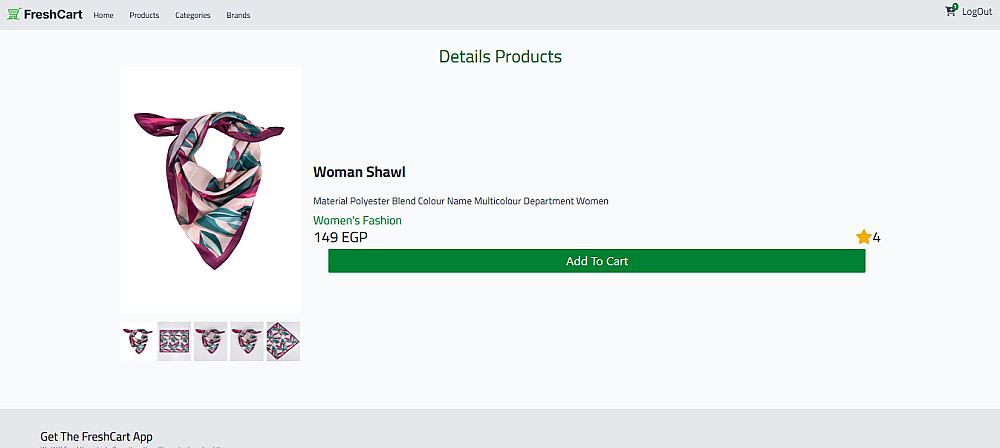Screen dimensions: 1000x448
Task: Open the Brands nav link
Action: [x=238, y=15]
